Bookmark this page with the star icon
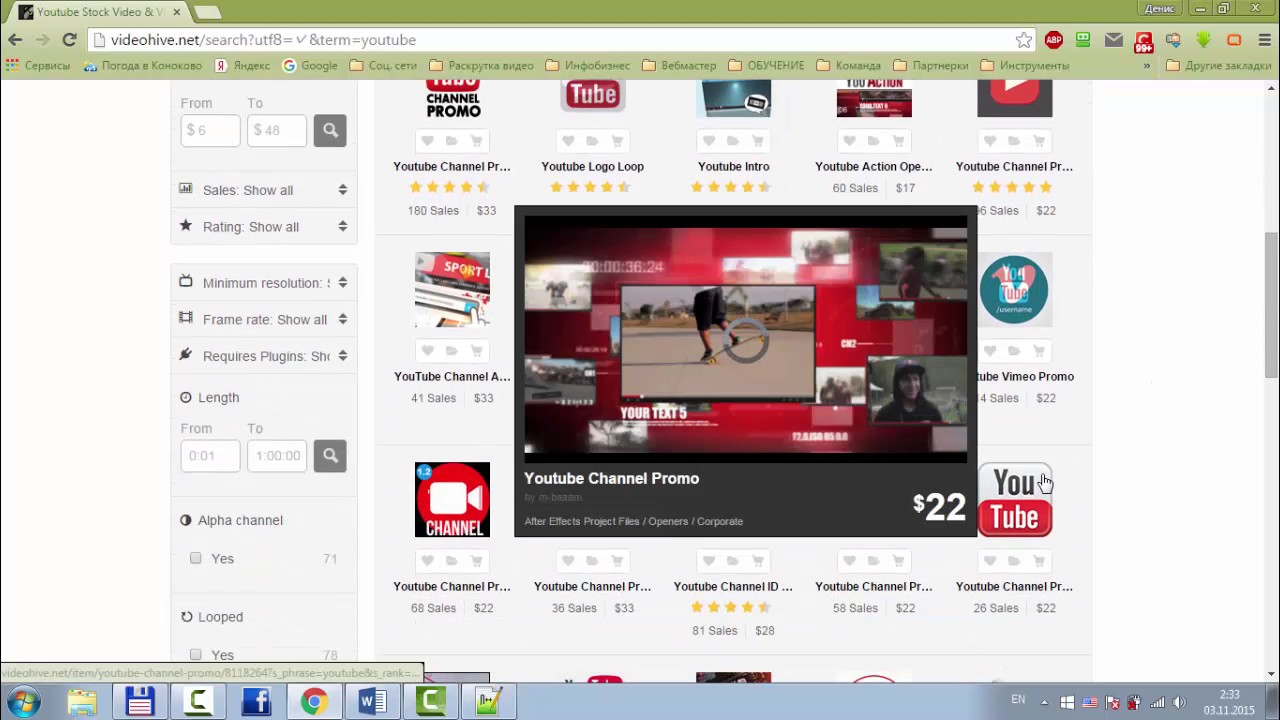The image size is (1280, 720). (1023, 40)
